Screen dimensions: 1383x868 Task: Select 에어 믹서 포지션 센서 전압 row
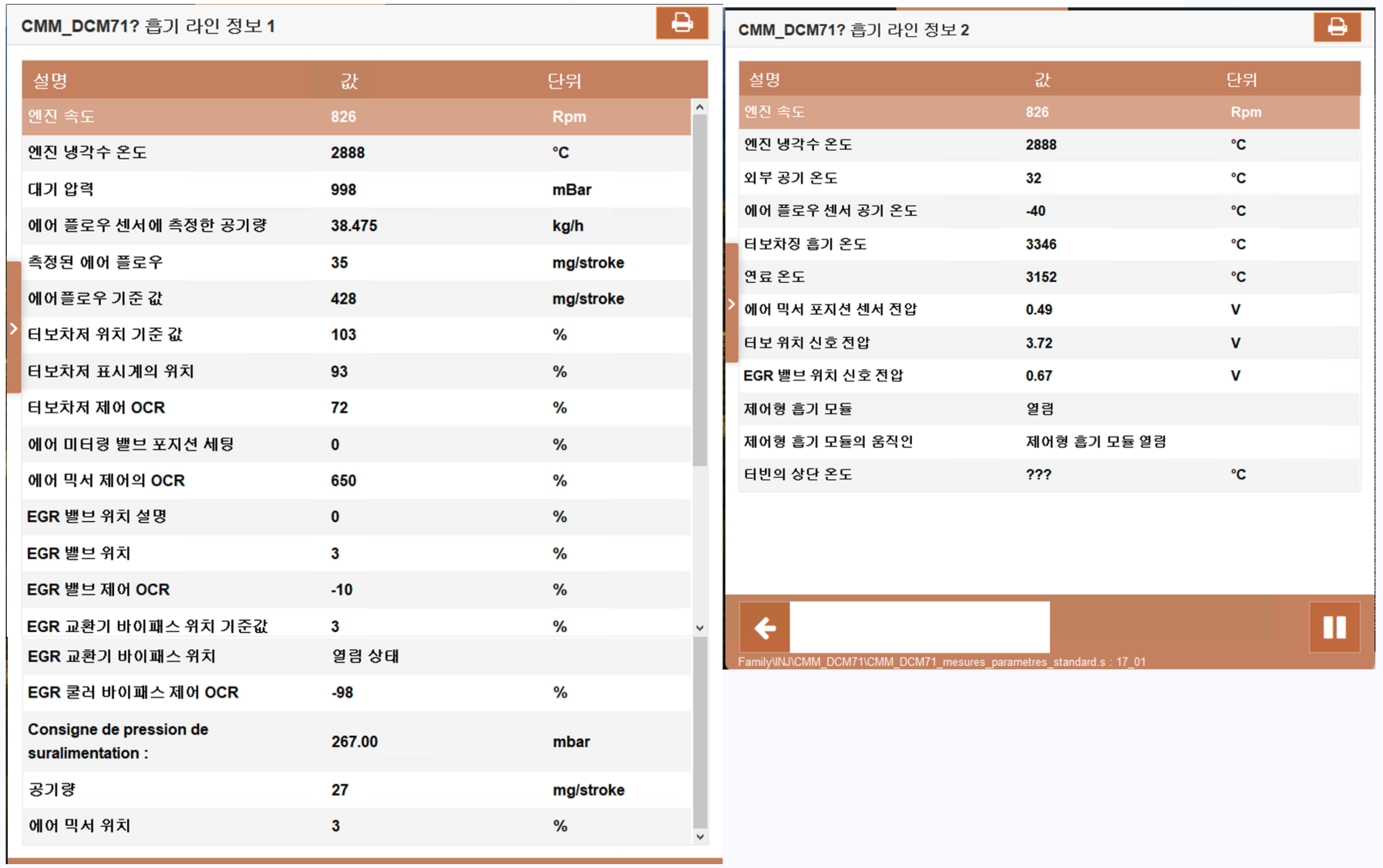1049,309
